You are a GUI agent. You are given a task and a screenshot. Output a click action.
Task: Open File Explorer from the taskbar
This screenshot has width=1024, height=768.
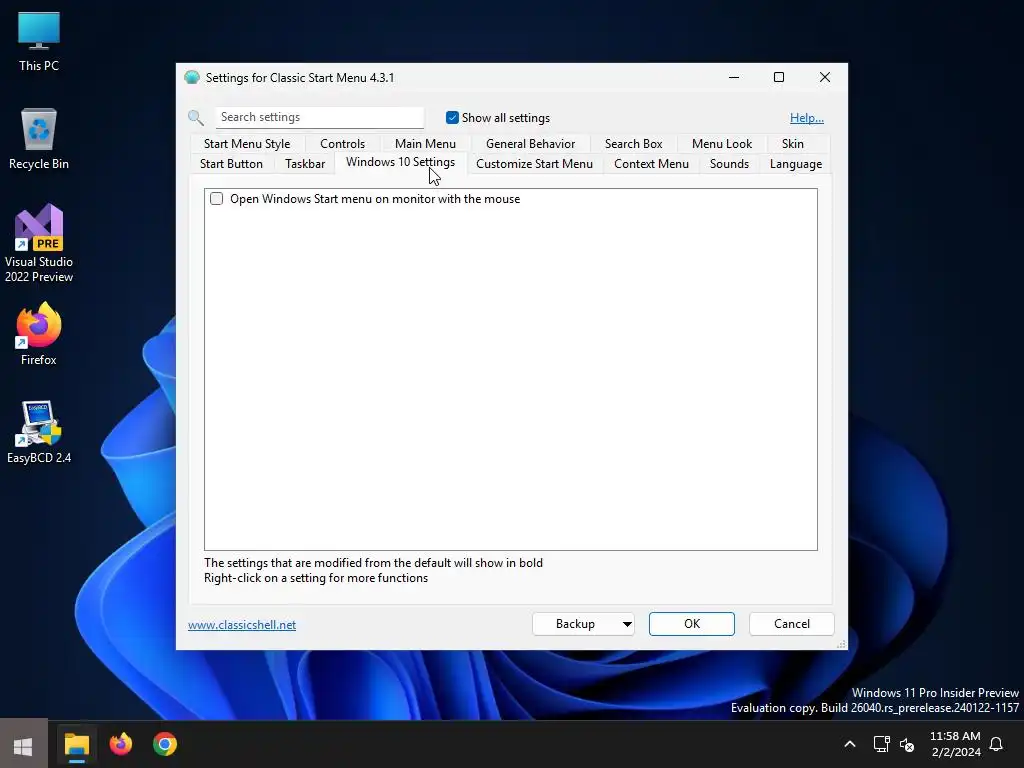pyautogui.click(x=76, y=745)
